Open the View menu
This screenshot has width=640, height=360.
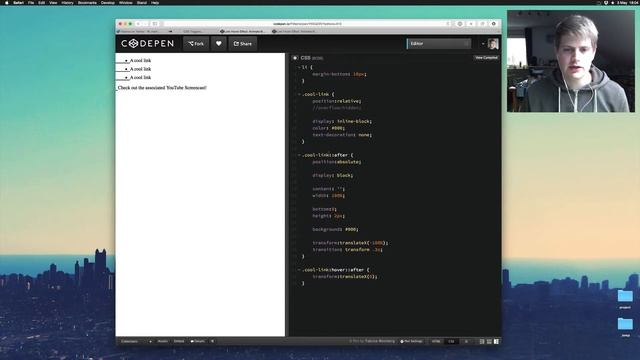[53, 2]
